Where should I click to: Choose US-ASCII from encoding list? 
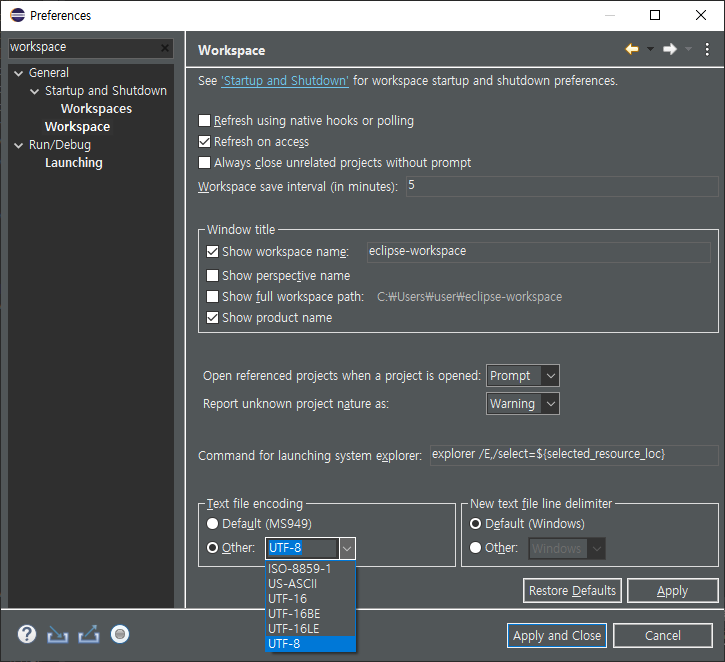(x=310, y=583)
